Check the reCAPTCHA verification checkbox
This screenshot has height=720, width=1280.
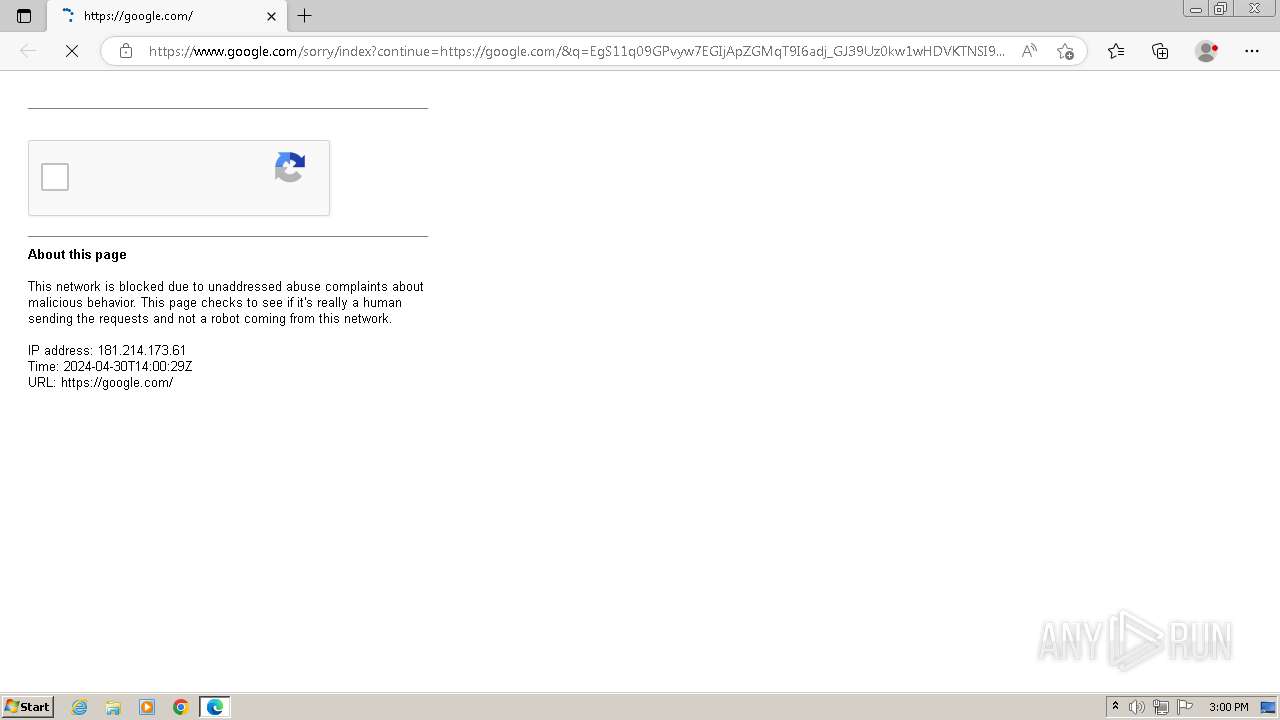coord(55,177)
